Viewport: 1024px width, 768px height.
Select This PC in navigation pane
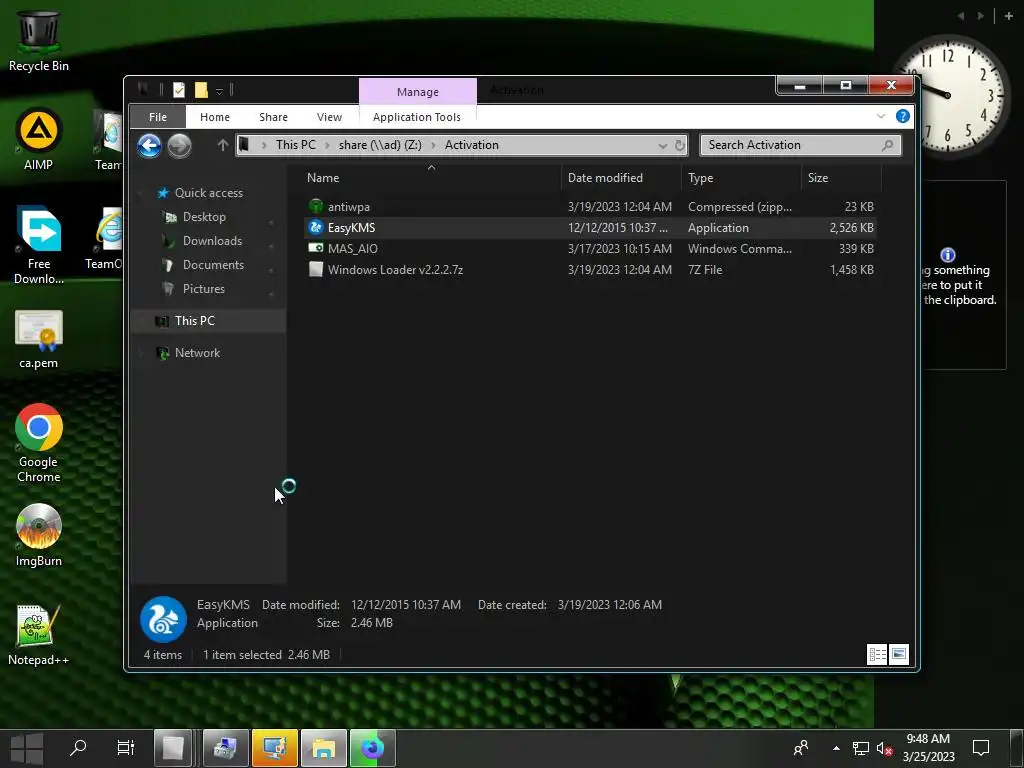195,321
